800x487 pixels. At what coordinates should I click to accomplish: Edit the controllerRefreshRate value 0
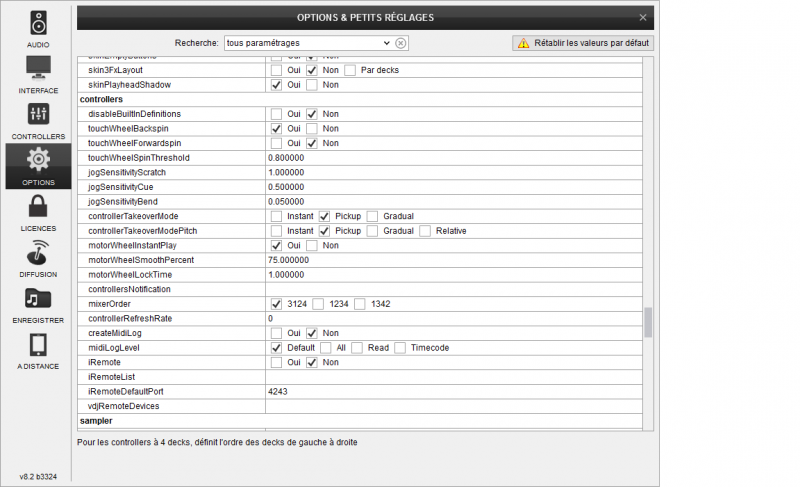point(454,319)
